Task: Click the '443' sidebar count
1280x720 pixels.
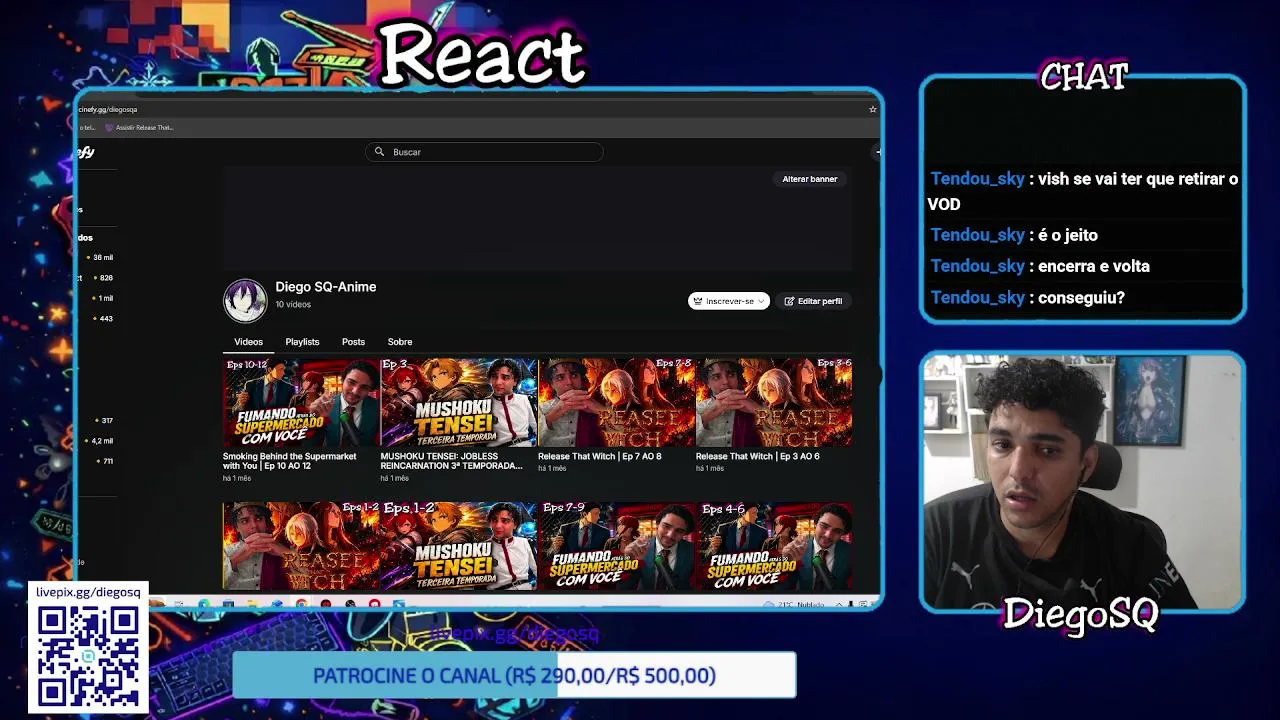Action: (x=106, y=319)
